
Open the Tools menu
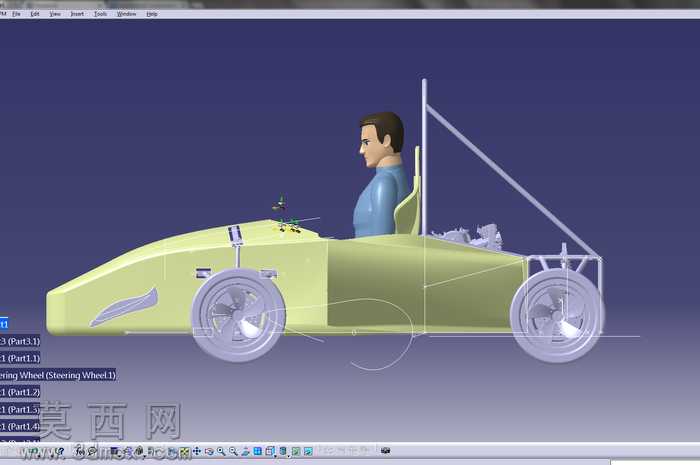tap(100, 14)
